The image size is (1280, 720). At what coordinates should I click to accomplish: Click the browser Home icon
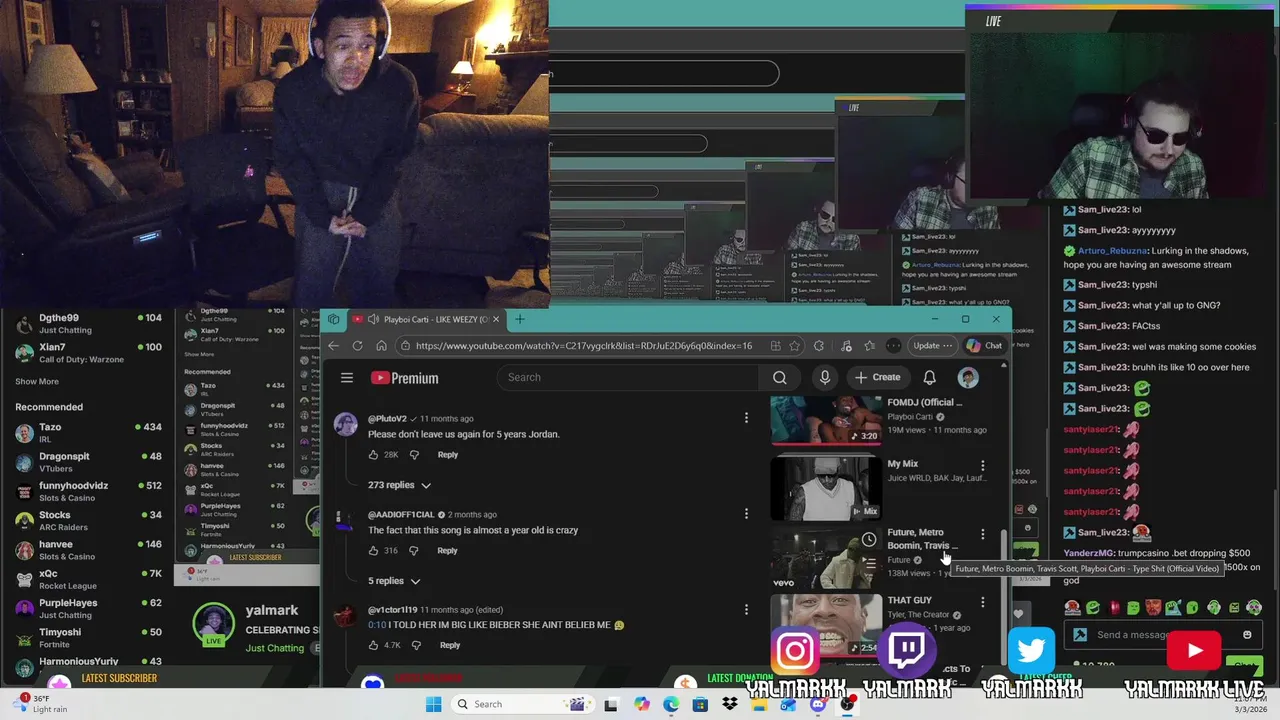pyautogui.click(x=381, y=346)
